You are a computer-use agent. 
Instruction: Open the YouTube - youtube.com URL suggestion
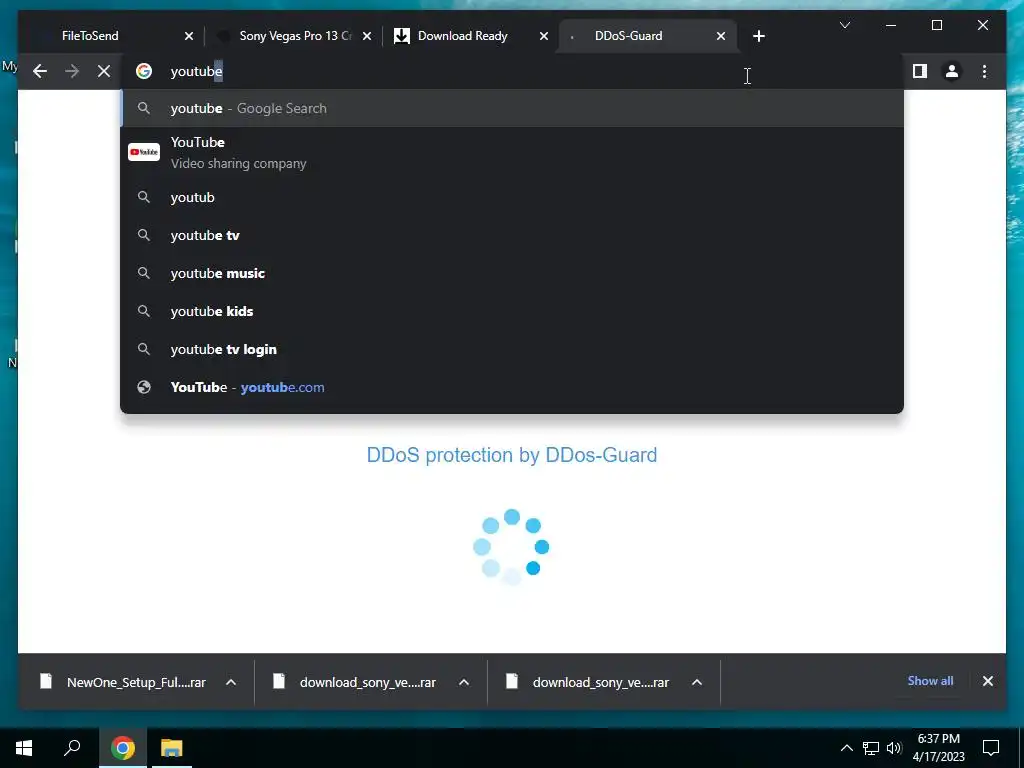click(x=512, y=387)
